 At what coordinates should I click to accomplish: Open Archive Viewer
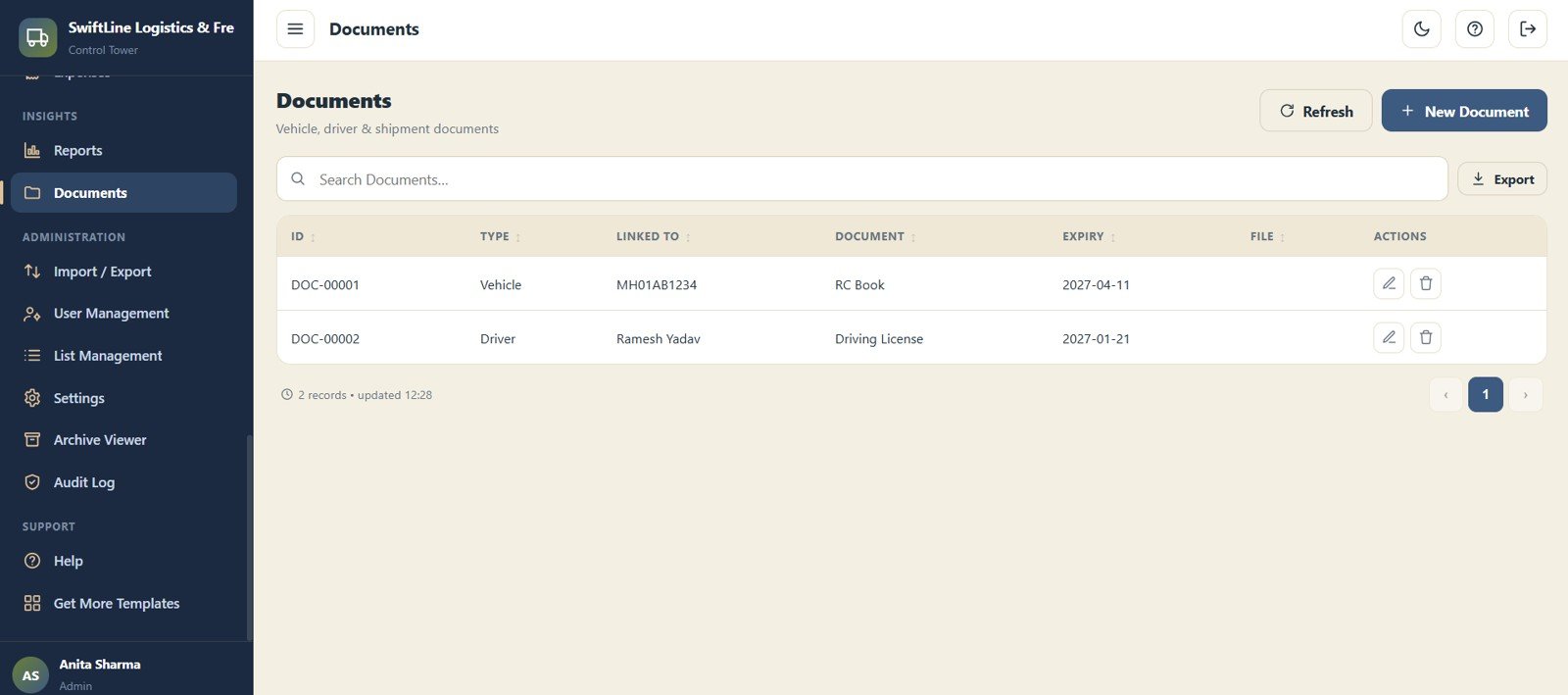click(123, 439)
